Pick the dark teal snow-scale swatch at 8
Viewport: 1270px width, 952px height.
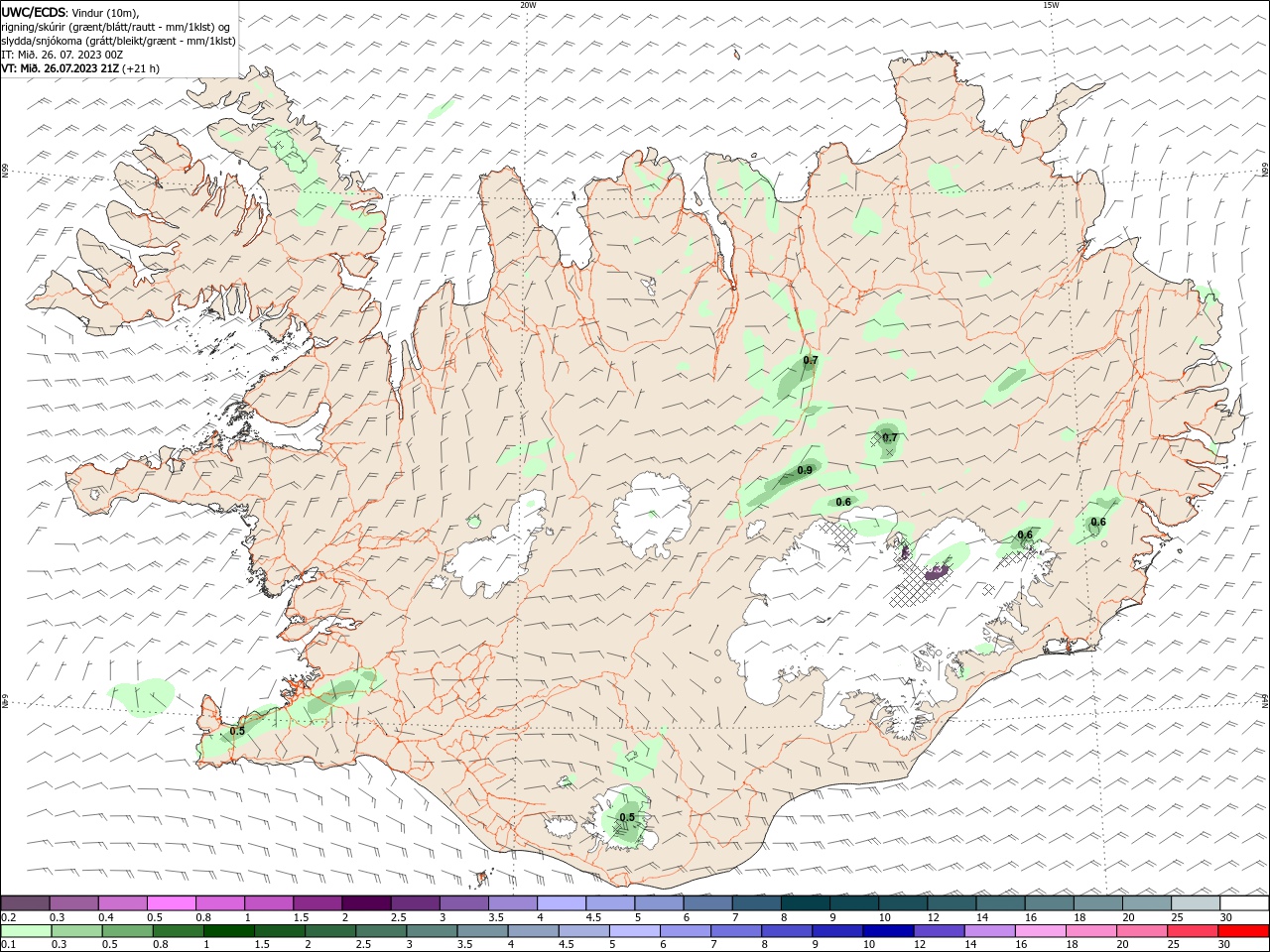[805, 902]
